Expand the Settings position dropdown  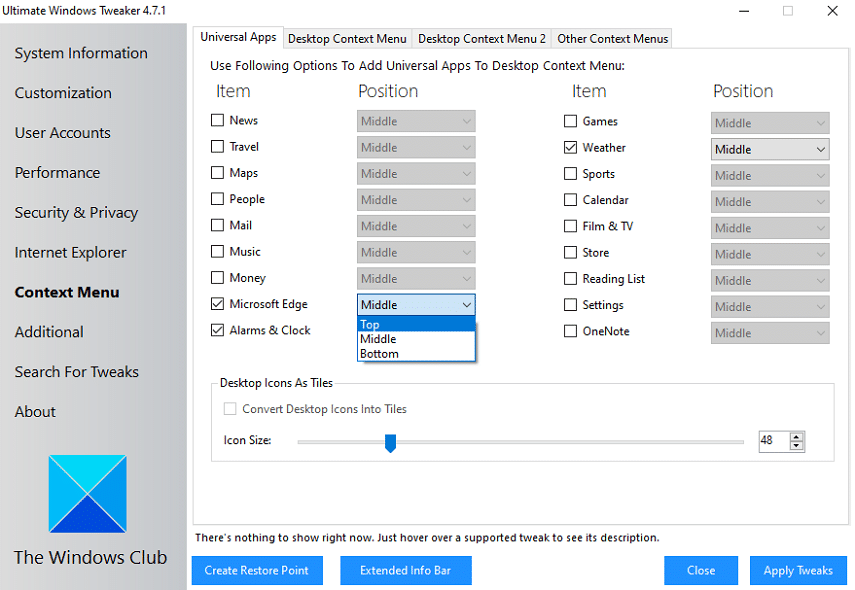point(770,306)
